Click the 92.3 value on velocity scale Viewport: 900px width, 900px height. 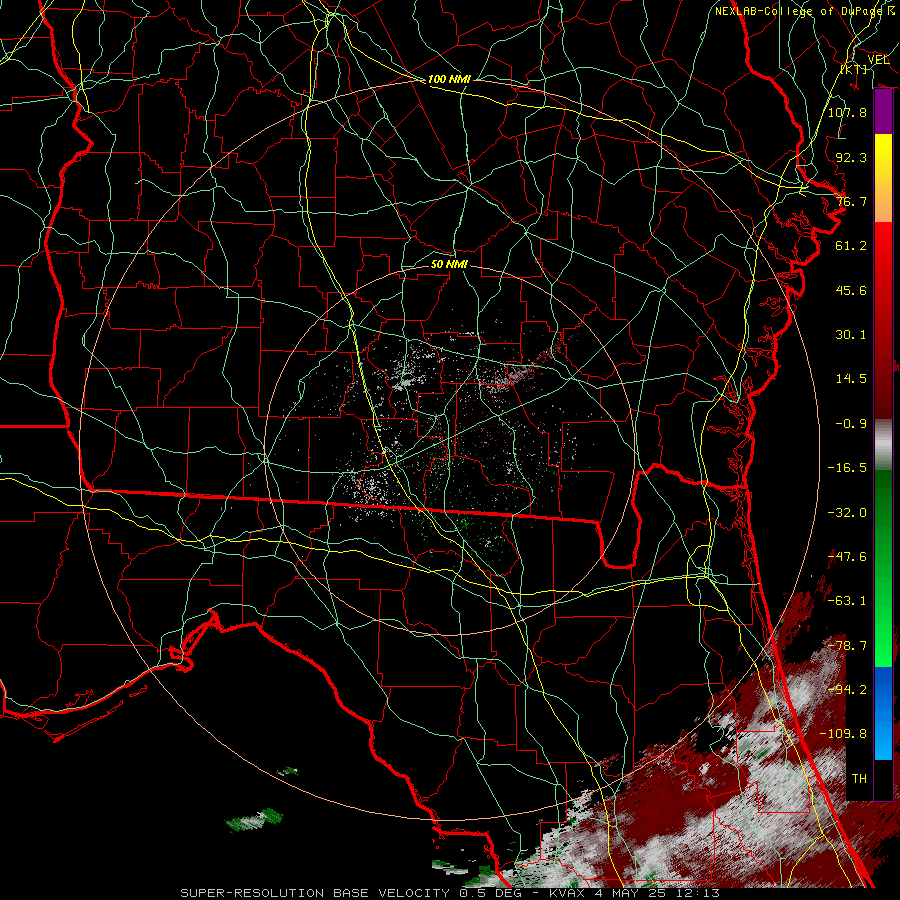click(x=851, y=157)
